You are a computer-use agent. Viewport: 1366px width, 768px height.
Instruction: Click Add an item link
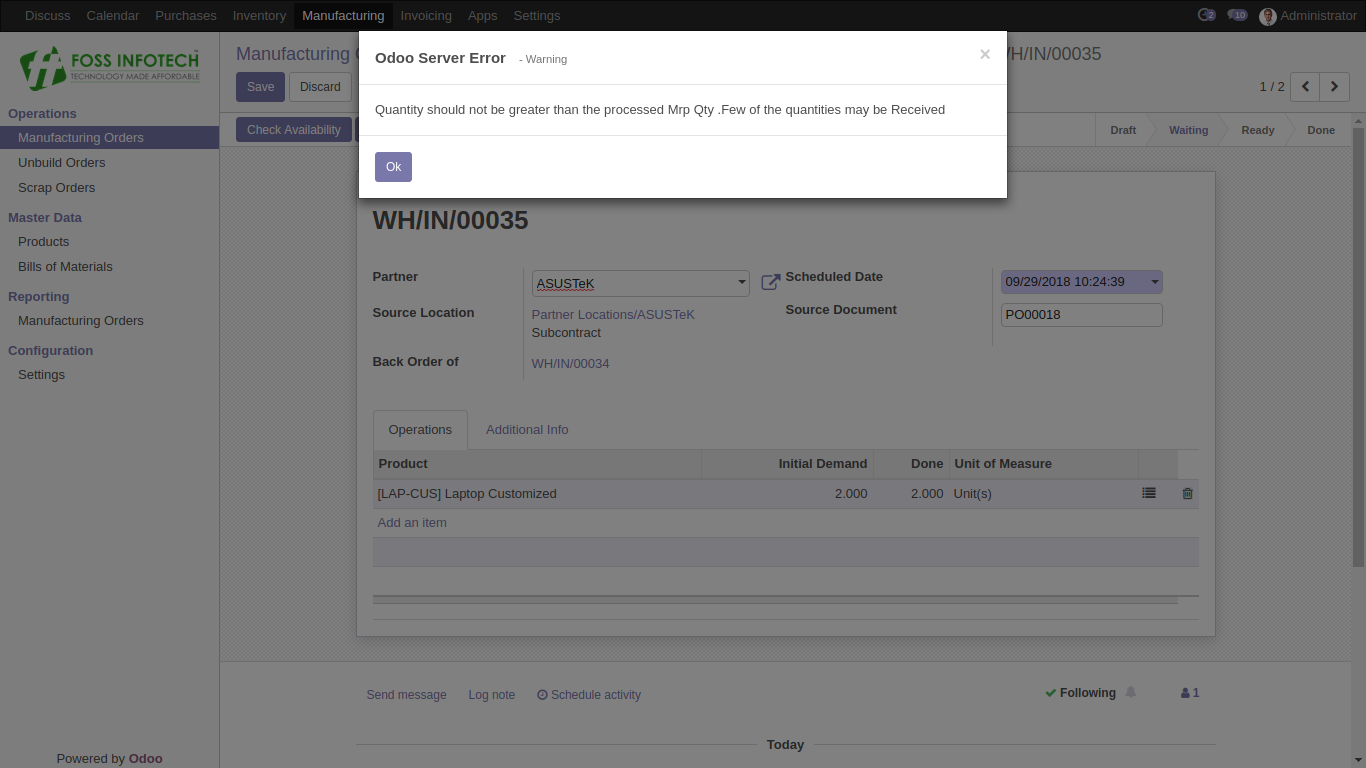pyautogui.click(x=412, y=523)
